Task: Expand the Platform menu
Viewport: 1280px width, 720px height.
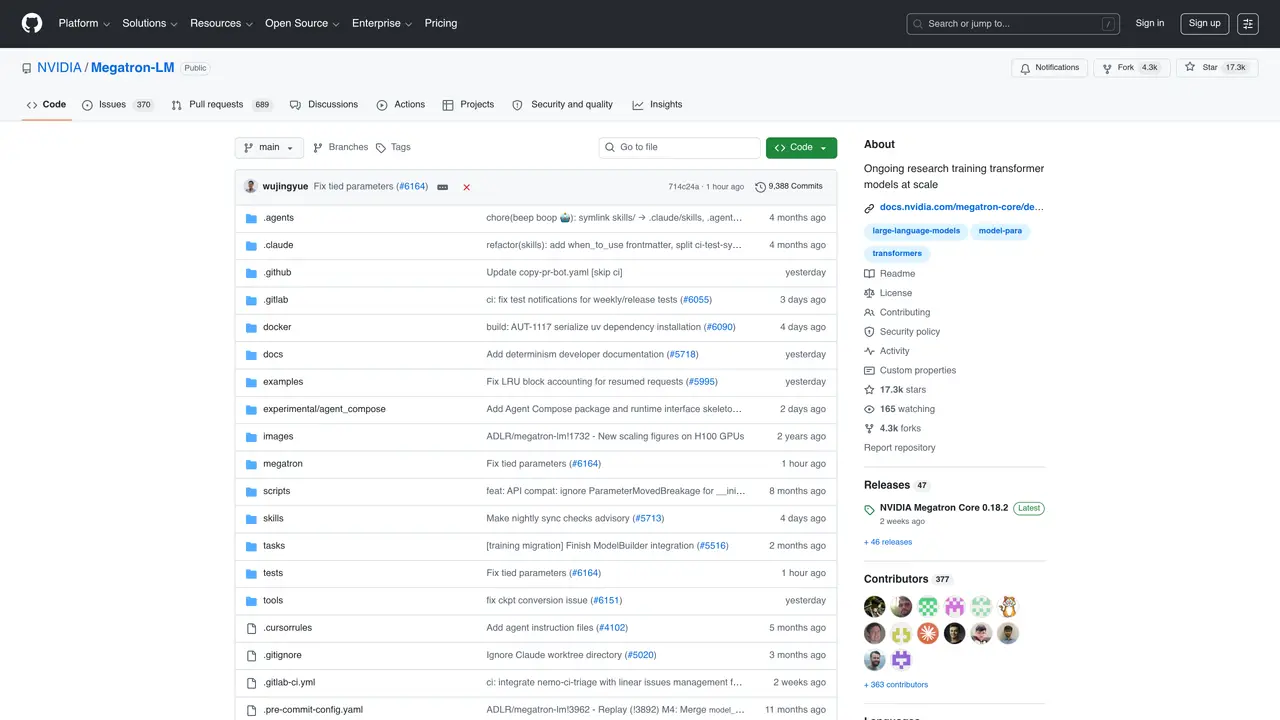Action: (83, 23)
